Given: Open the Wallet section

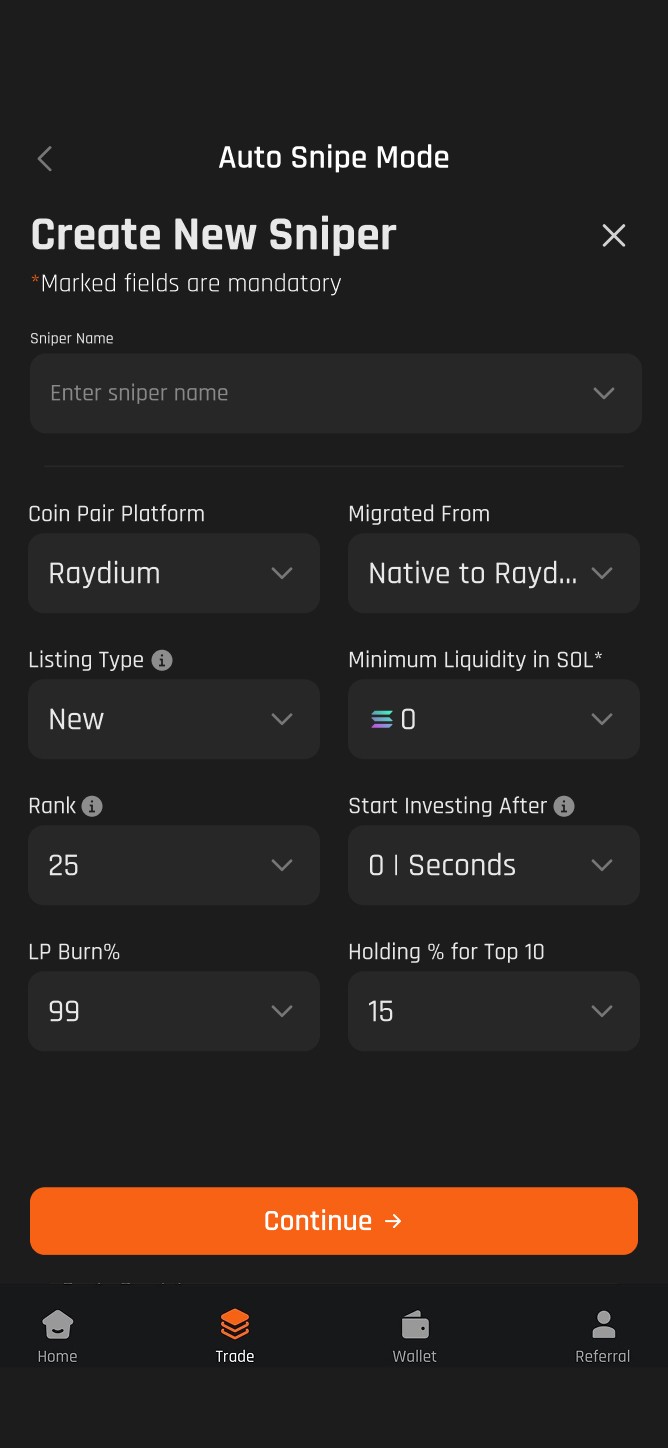Looking at the screenshot, I should point(415,1330).
